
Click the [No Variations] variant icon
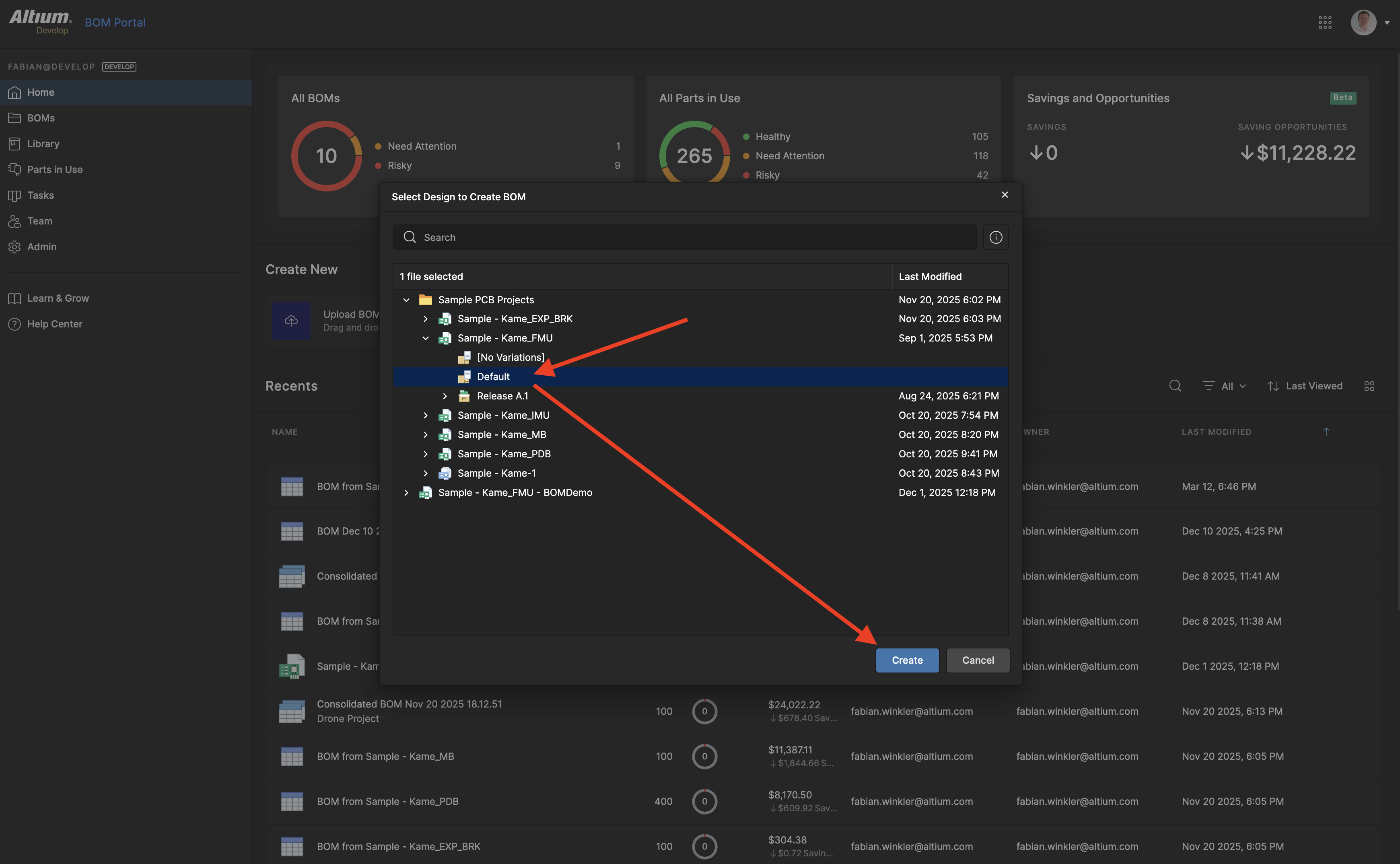click(464, 357)
